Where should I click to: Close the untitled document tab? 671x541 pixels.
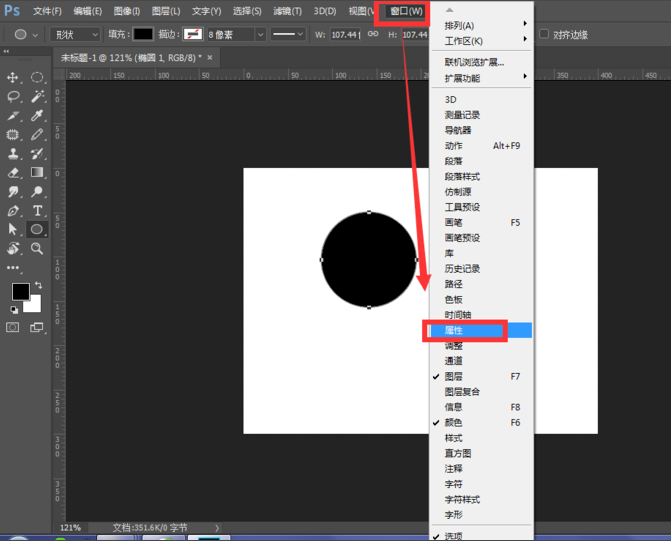pos(210,57)
